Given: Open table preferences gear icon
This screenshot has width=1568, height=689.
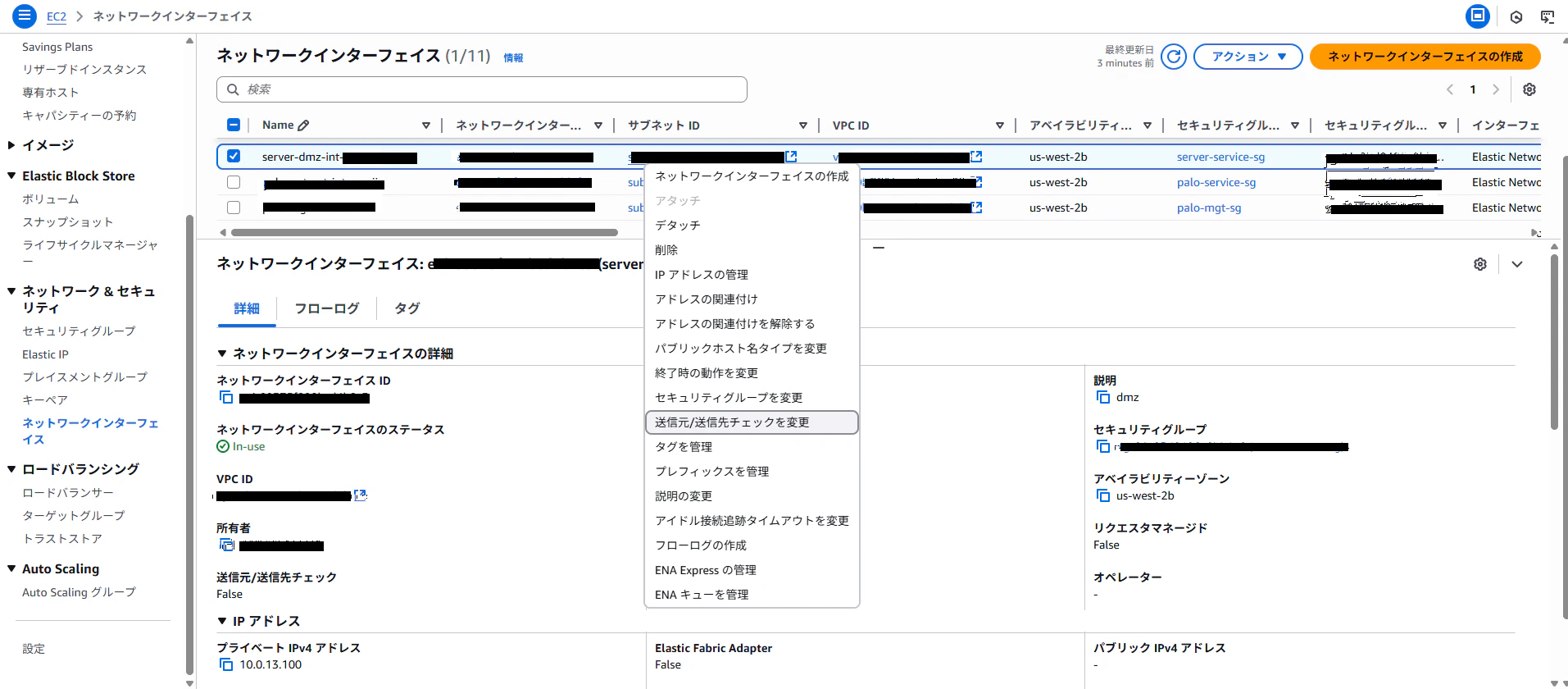Looking at the screenshot, I should point(1529,89).
